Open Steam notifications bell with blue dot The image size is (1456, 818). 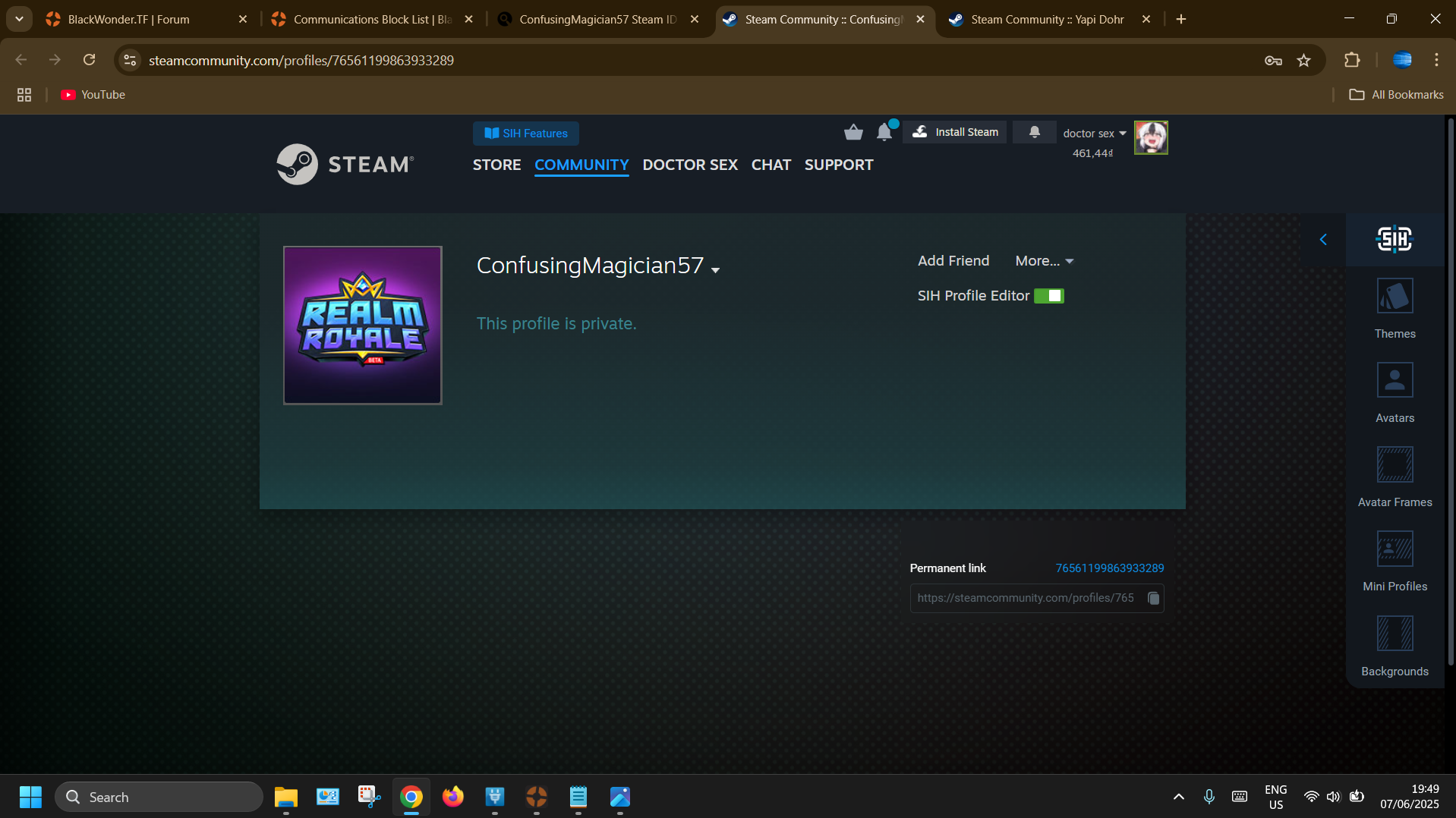(x=885, y=132)
